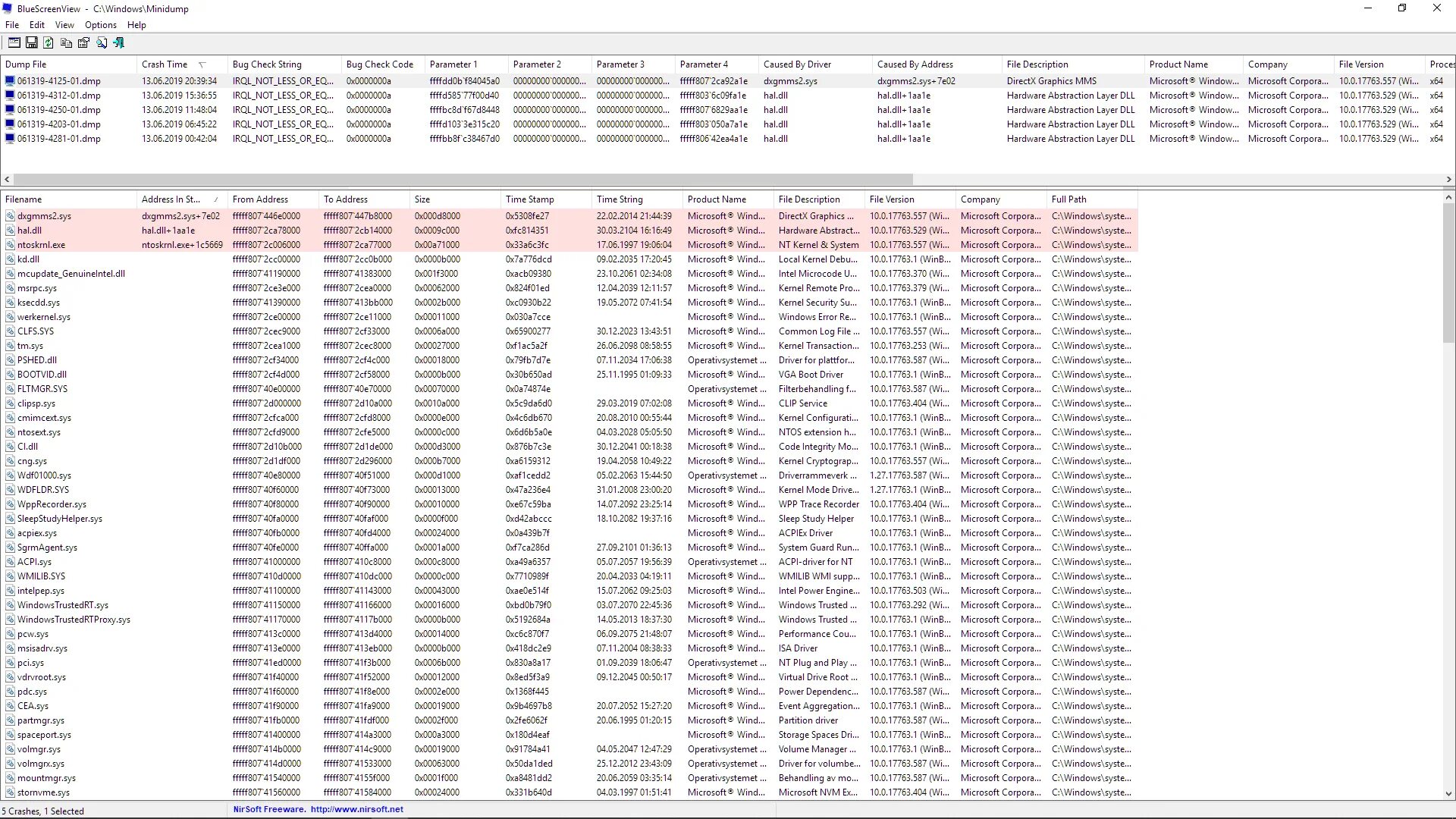The height and width of the screenshot is (819, 1456).
Task: Click the lower pane scroll-down arrow
Action: pos(1448,794)
